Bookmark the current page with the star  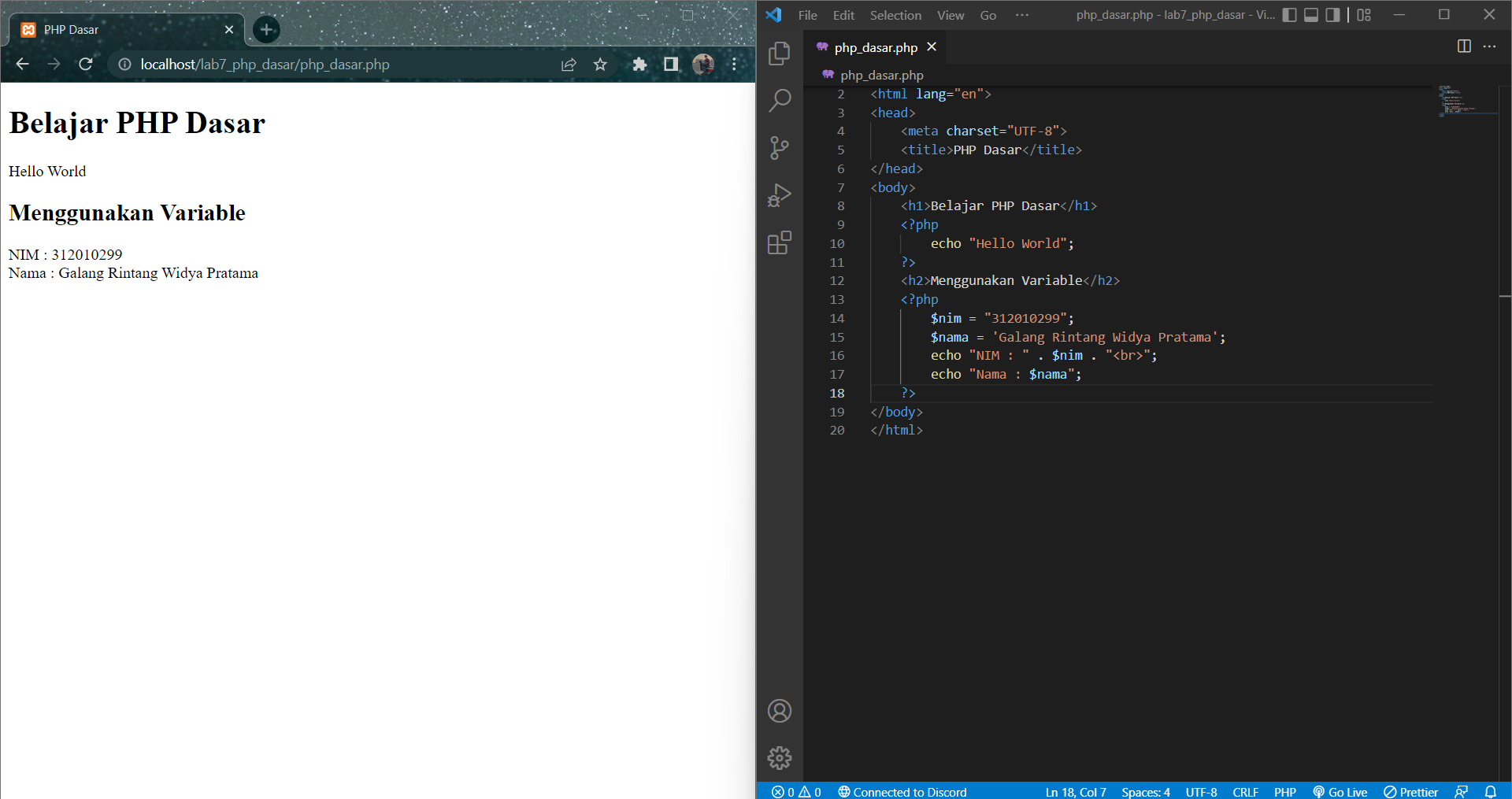tap(600, 65)
